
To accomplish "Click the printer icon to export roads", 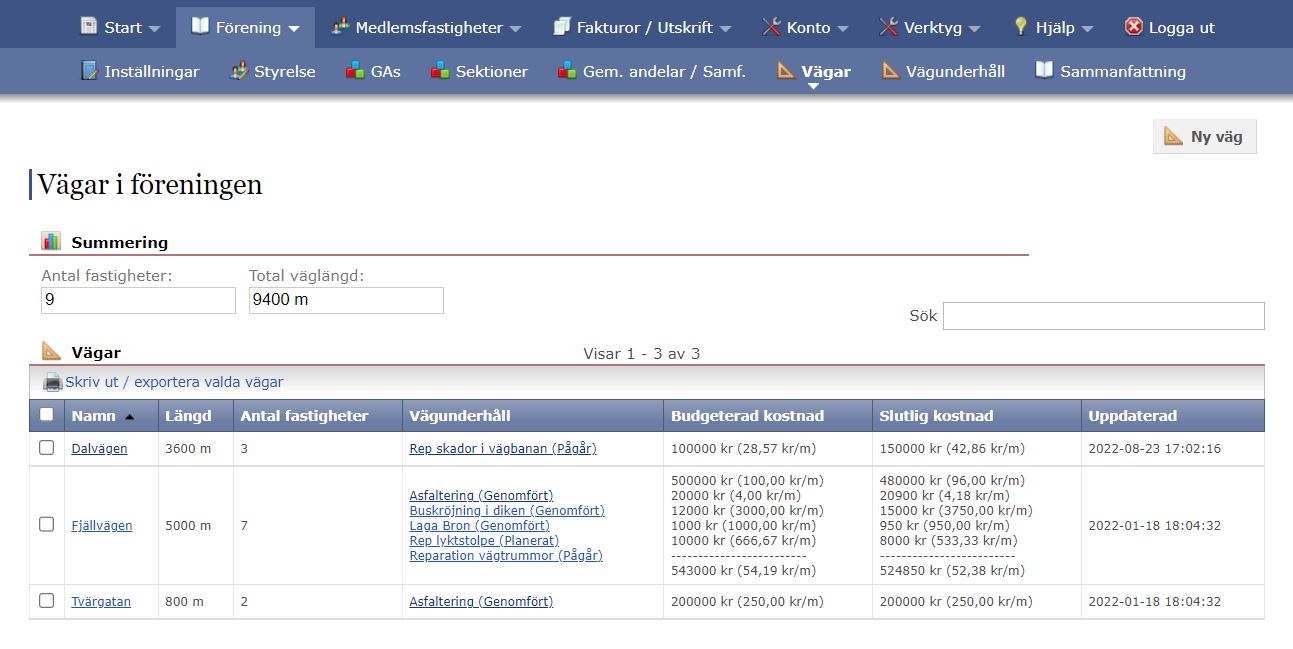I will 52,382.
